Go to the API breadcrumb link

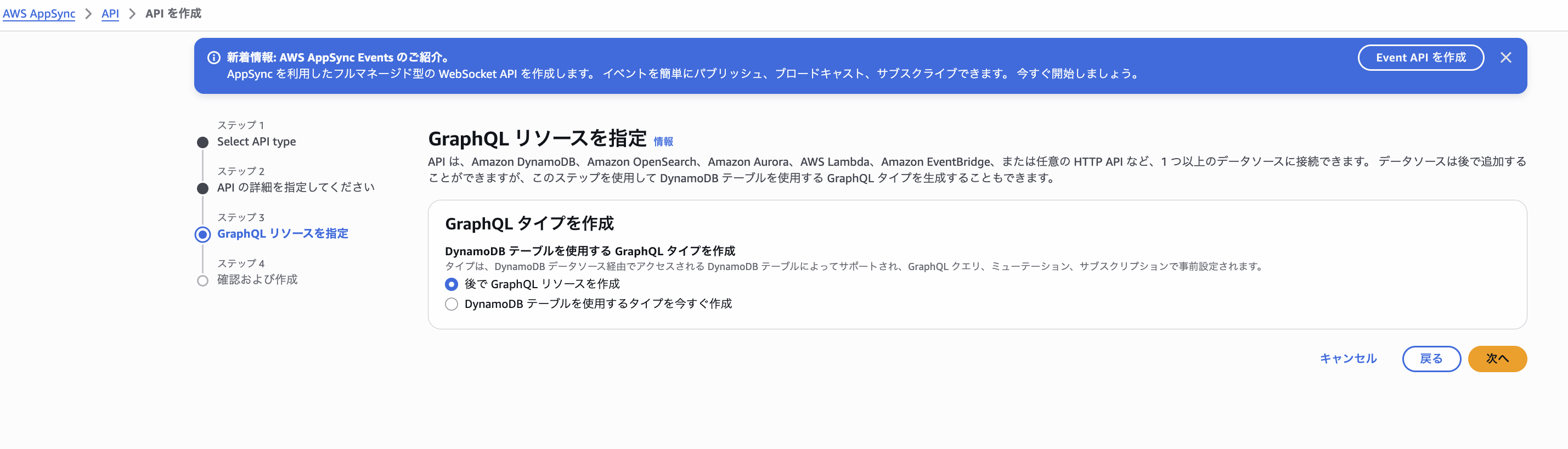coord(110,13)
